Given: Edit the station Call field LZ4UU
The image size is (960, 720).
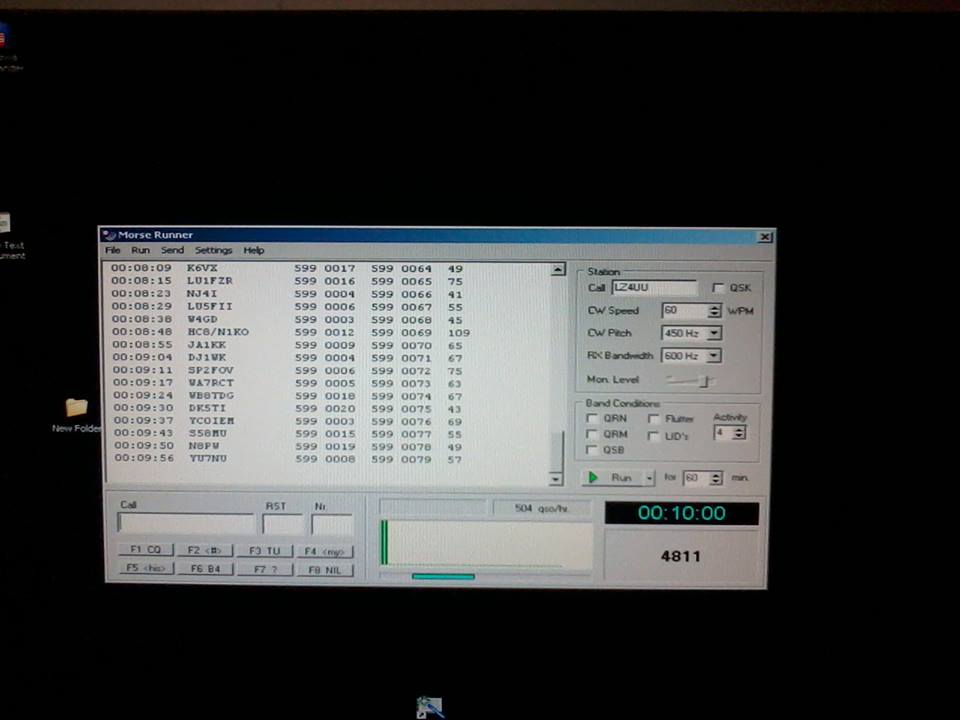Looking at the screenshot, I should [654, 287].
